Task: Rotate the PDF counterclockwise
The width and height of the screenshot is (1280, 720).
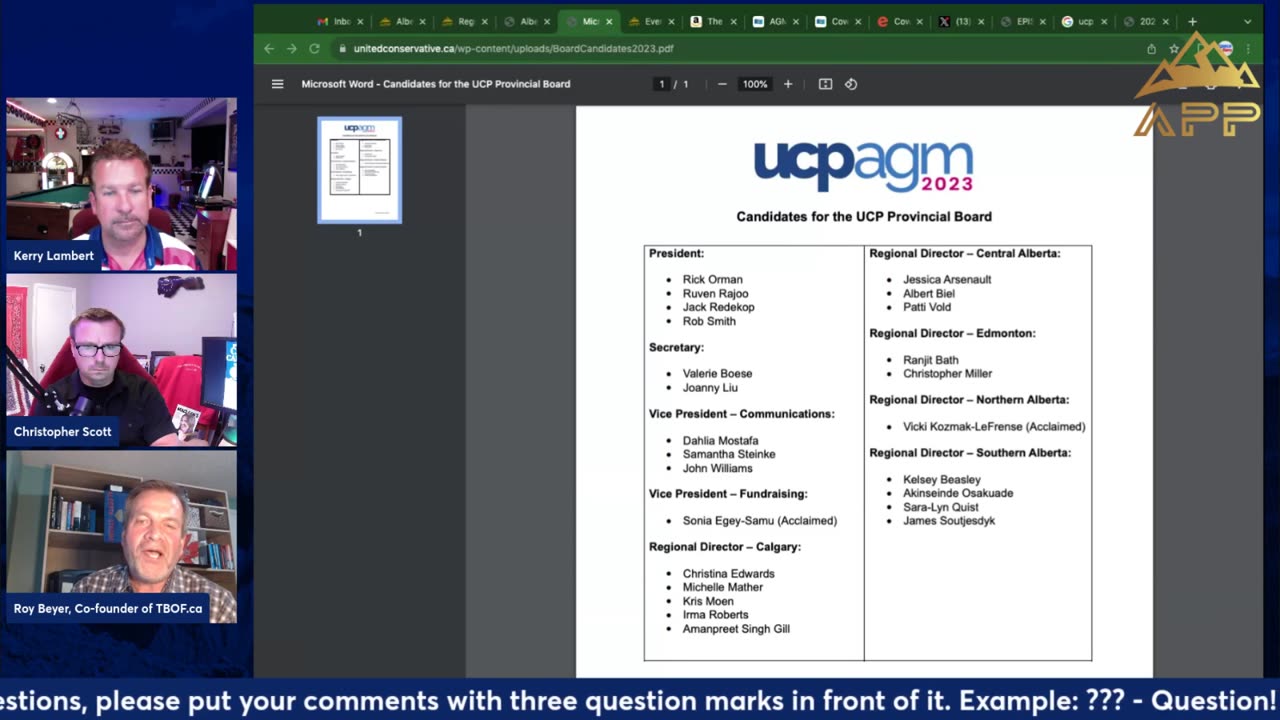Action: [851, 84]
